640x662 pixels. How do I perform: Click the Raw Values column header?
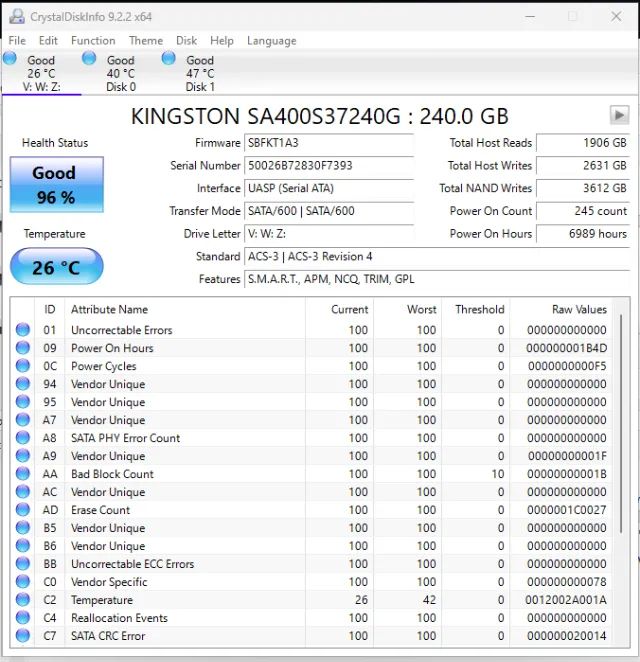(x=561, y=309)
